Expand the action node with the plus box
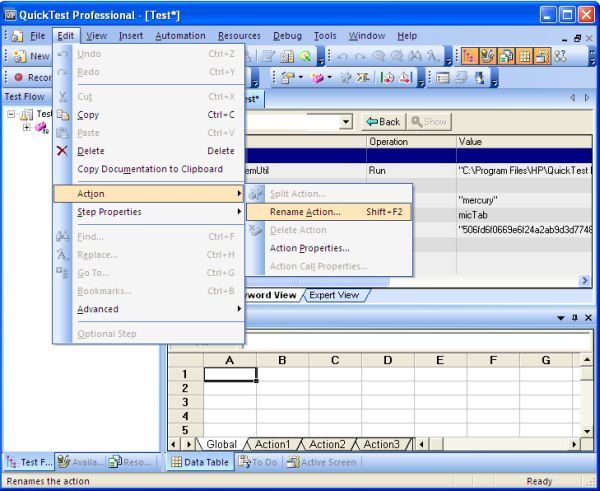 tap(26, 127)
